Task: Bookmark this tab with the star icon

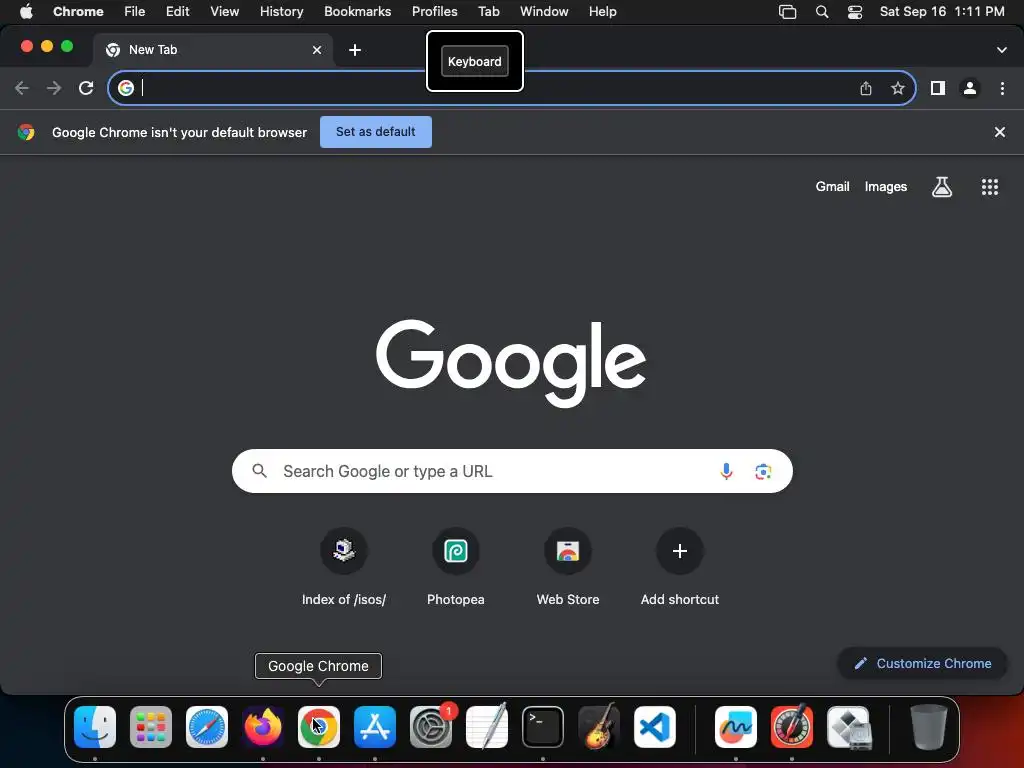Action: [898, 88]
